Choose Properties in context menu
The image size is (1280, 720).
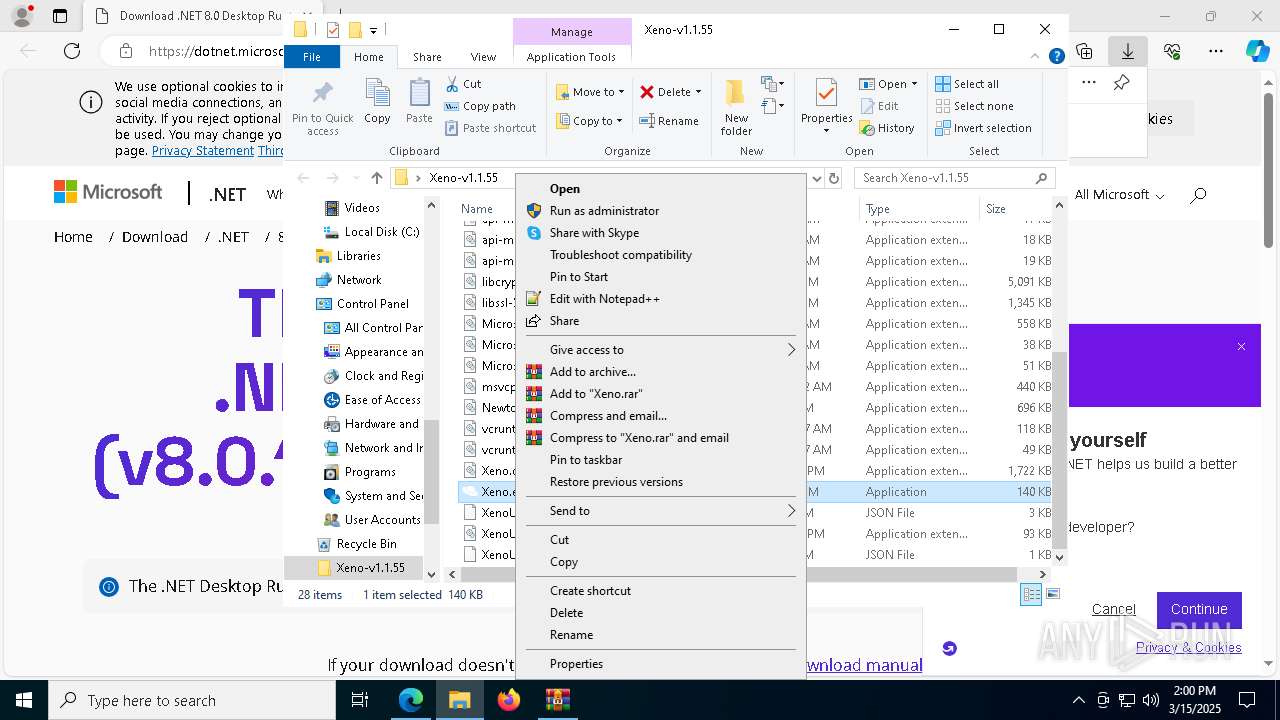tap(660, 664)
